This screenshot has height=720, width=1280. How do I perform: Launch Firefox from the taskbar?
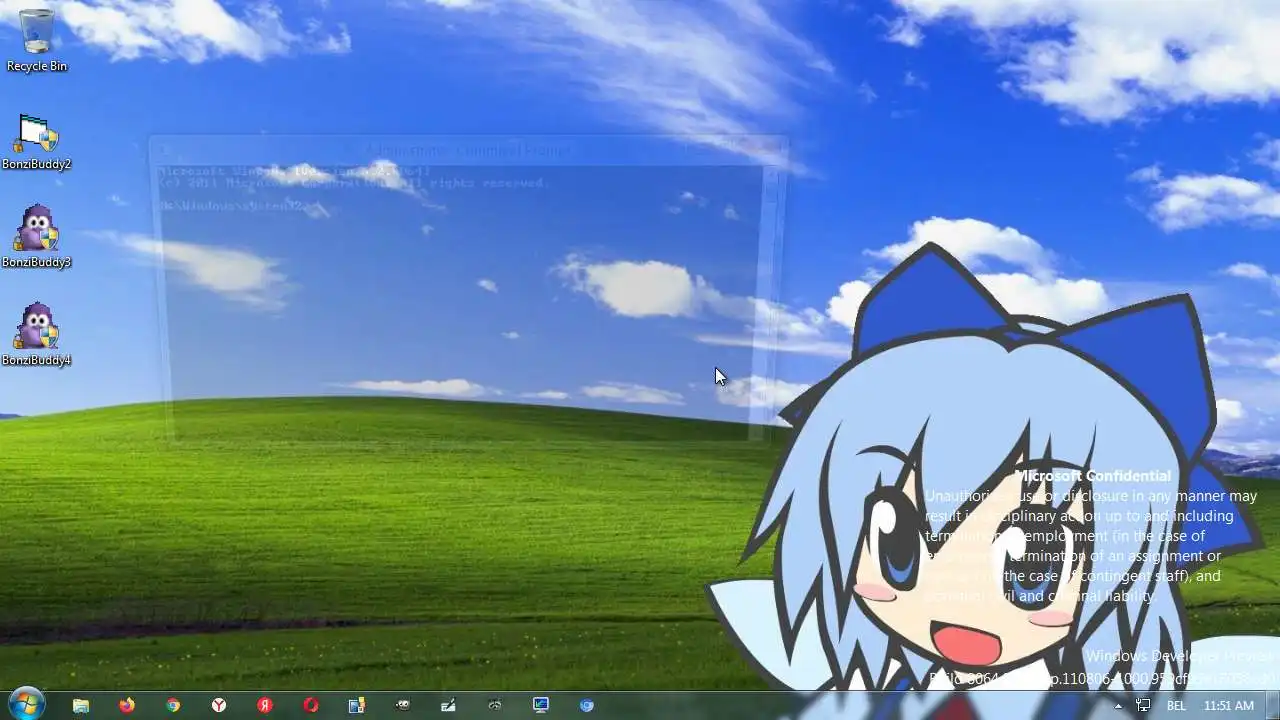[126, 705]
